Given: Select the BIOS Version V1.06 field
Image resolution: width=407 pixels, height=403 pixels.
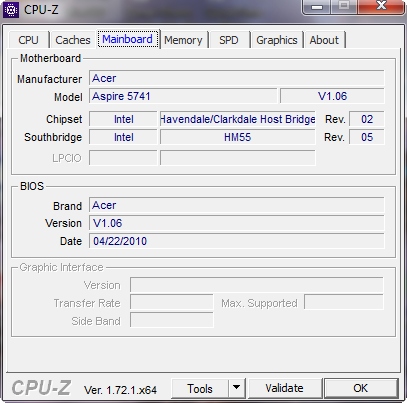Looking at the screenshot, I should click(237, 223).
